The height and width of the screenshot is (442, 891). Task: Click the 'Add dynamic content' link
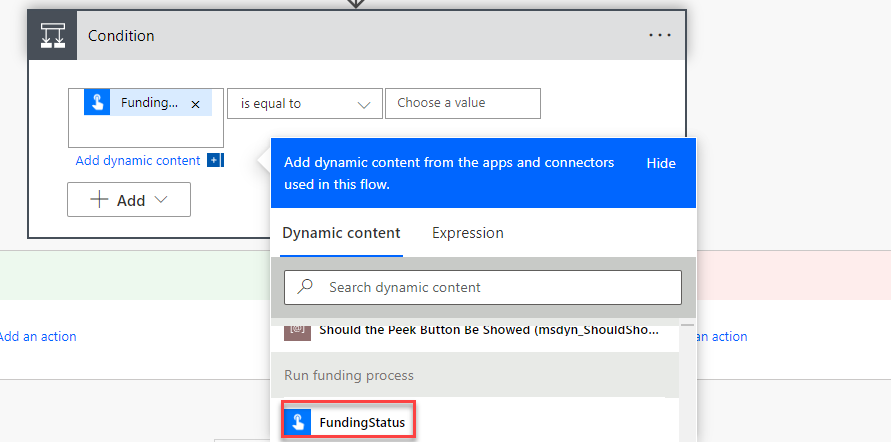(137, 161)
